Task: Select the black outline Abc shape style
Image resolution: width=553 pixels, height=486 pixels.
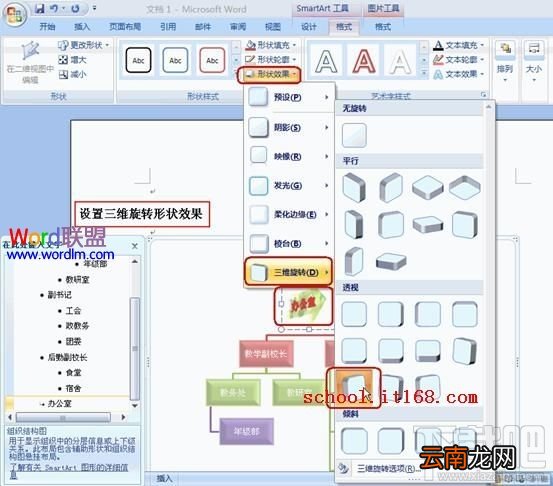Action: click(x=138, y=60)
